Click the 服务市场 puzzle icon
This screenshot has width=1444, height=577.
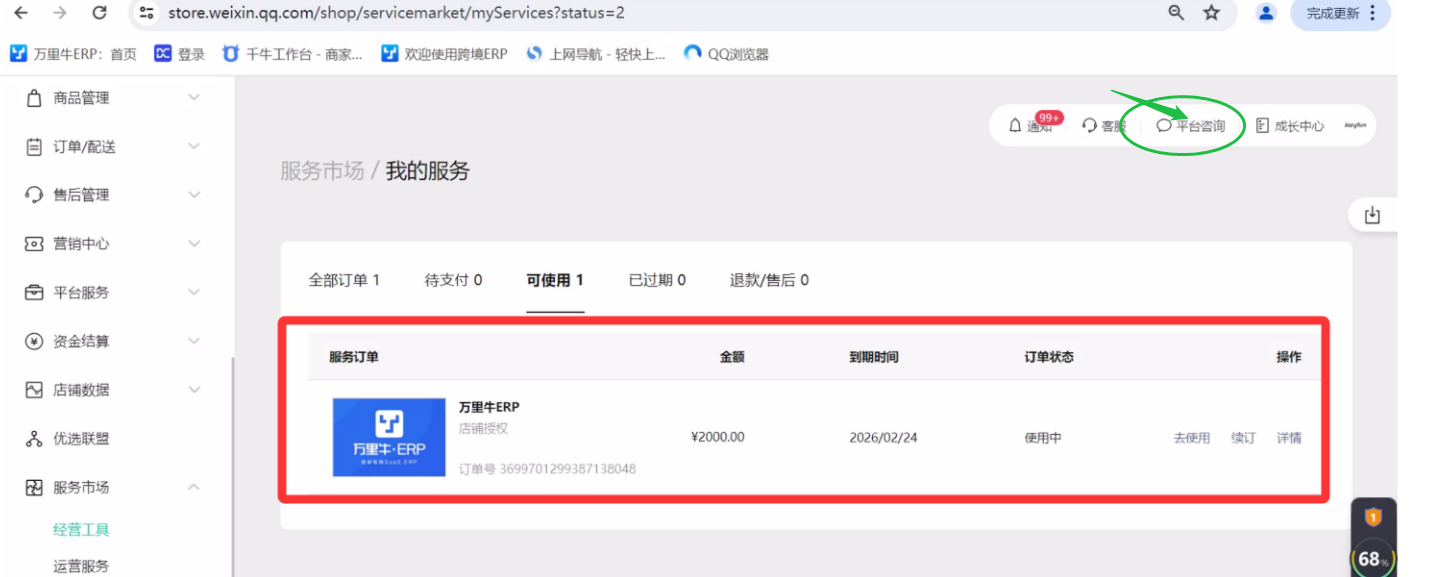point(34,488)
